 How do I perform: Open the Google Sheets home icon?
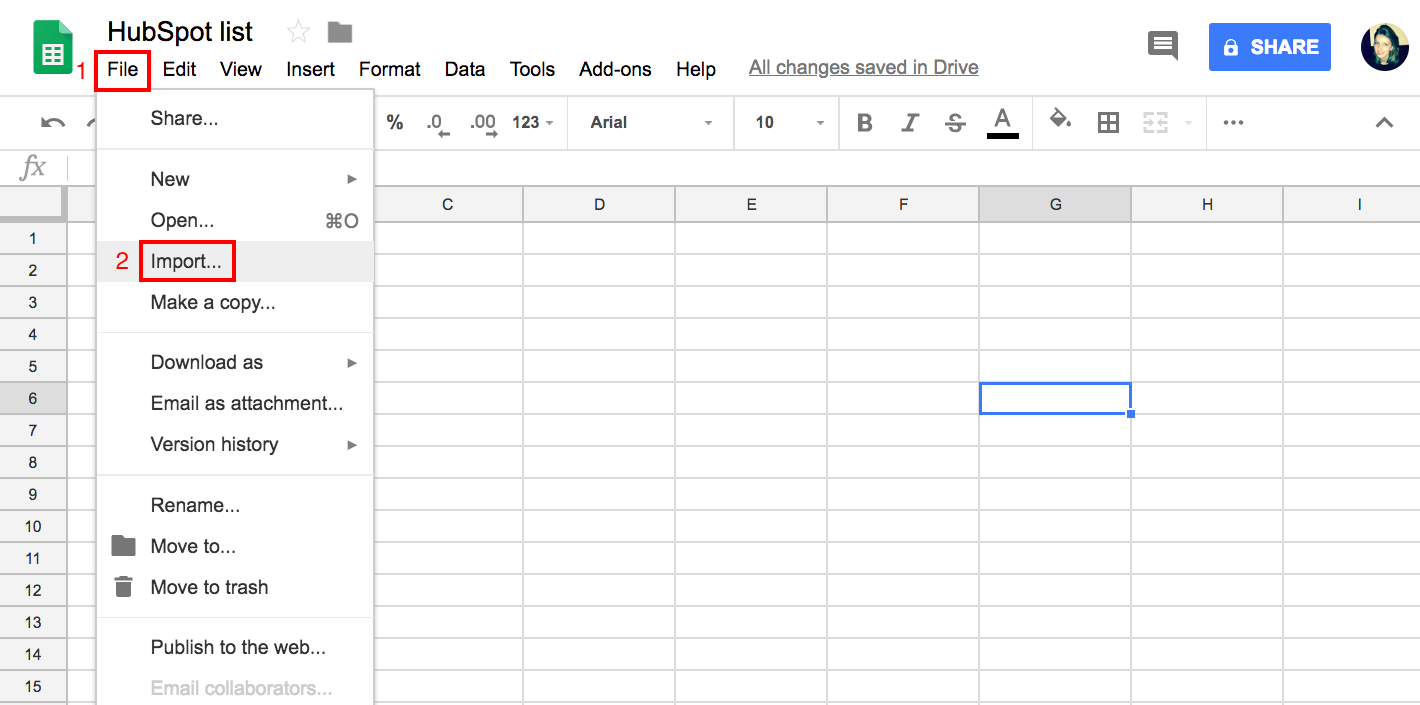(x=53, y=48)
